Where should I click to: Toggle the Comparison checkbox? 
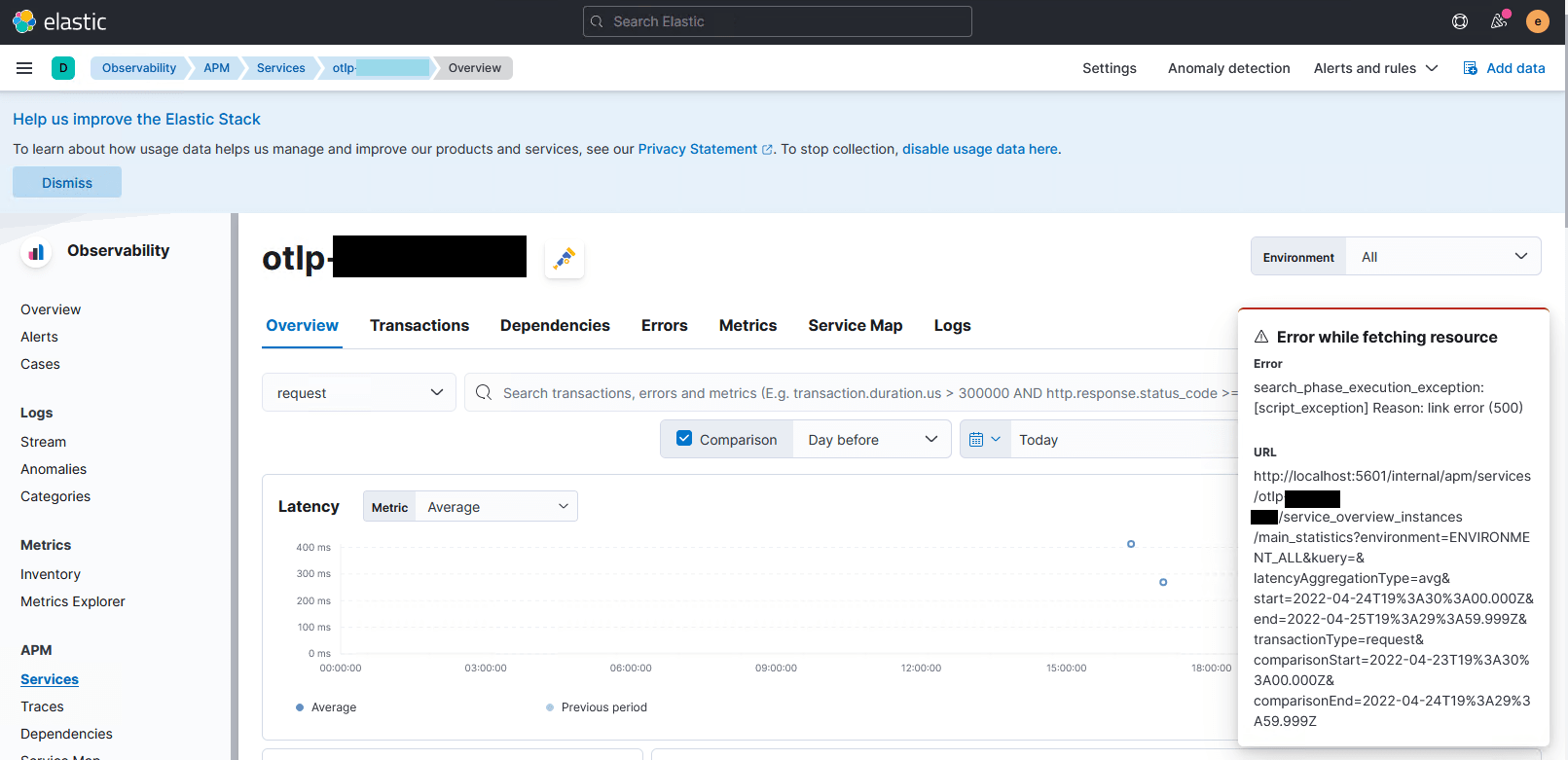[x=684, y=439]
